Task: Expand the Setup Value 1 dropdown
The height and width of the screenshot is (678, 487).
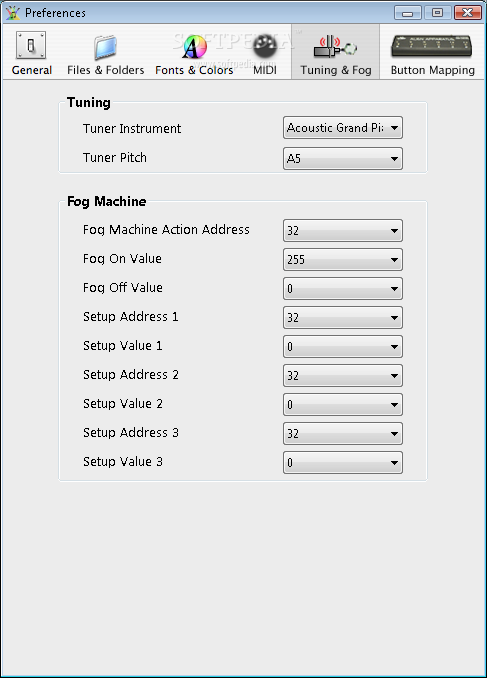Action: (x=343, y=346)
